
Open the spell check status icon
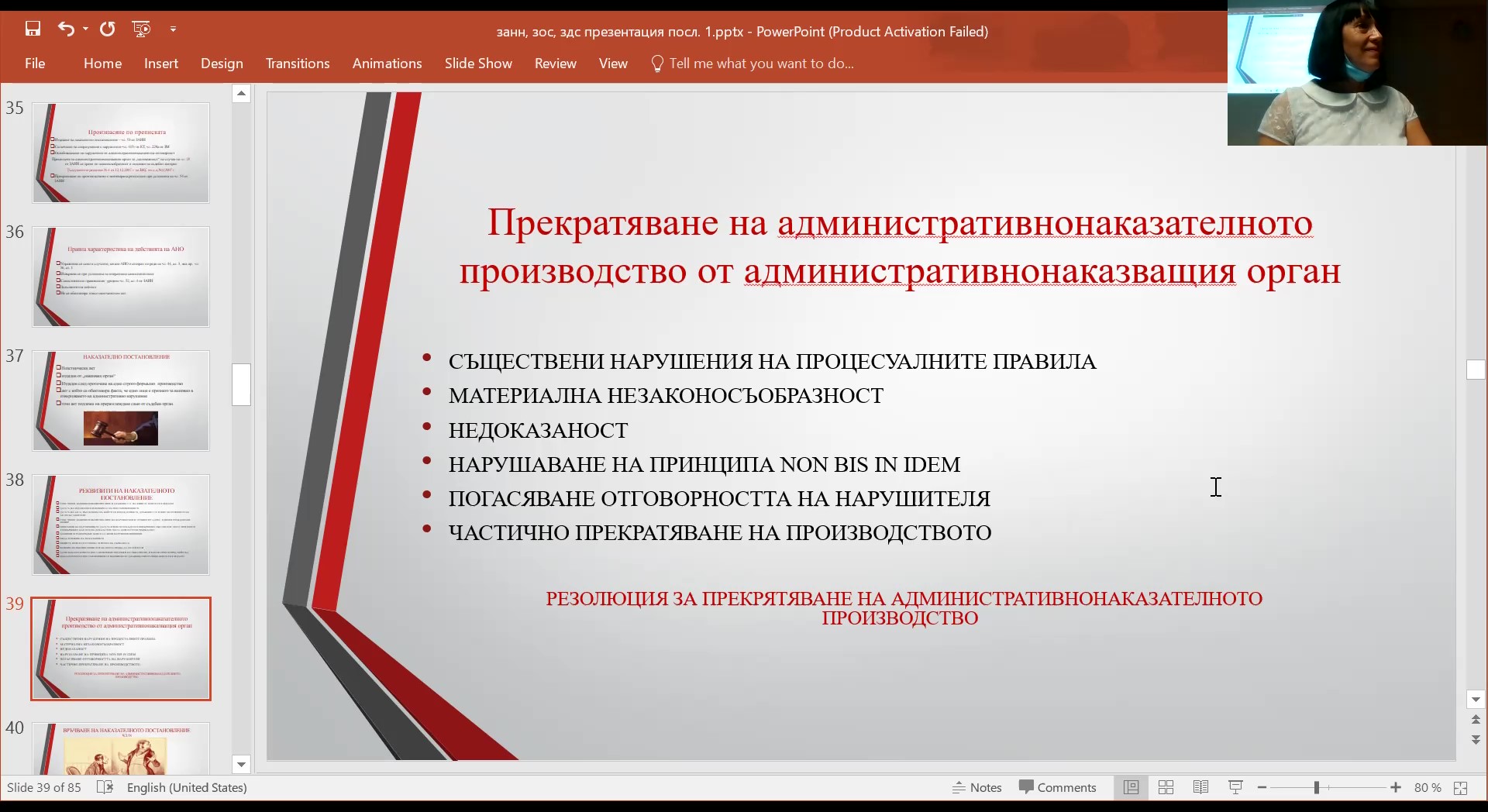coord(105,787)
